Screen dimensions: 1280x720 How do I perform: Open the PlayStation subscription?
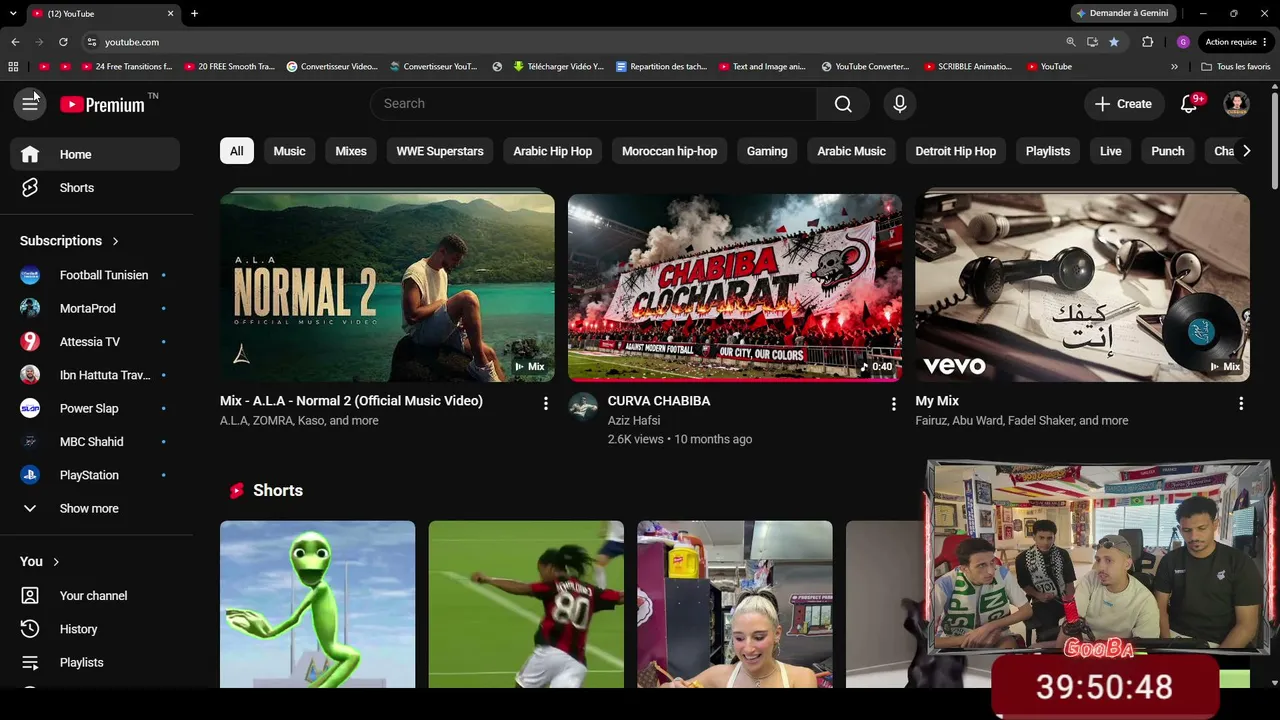[95, 475]
